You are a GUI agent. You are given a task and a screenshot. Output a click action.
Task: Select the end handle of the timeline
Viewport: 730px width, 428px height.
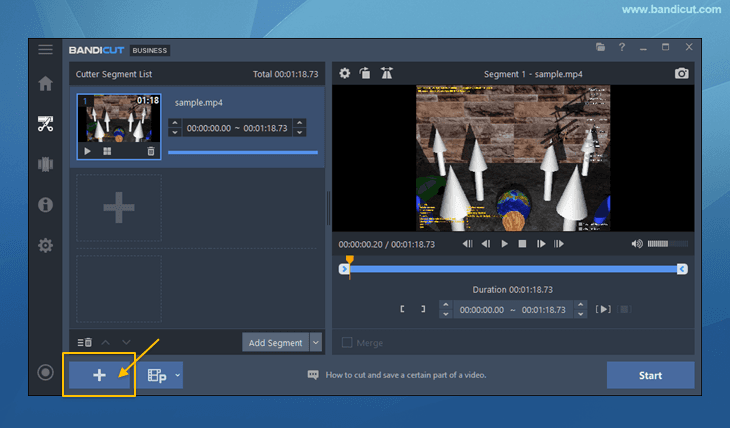point(682,269)
